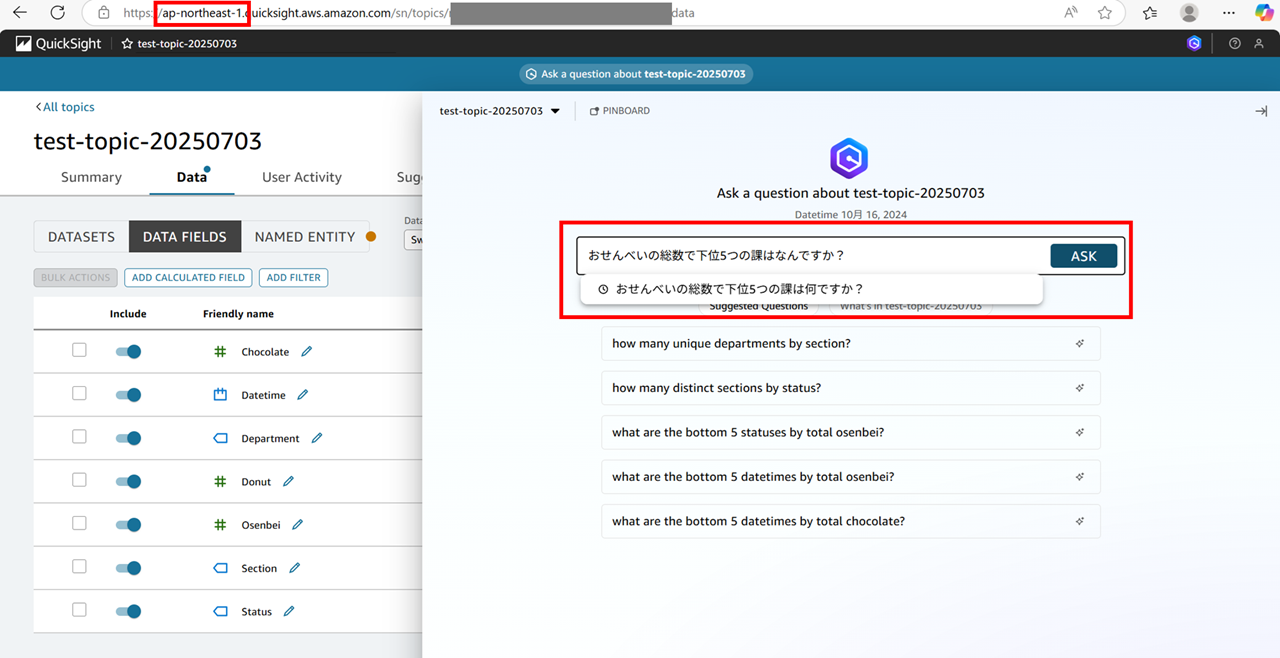Image resolution: width=1280 pixels, height=658 pixels.
Task: Switch to the Summary tab
Action: (x=91, y=177)
